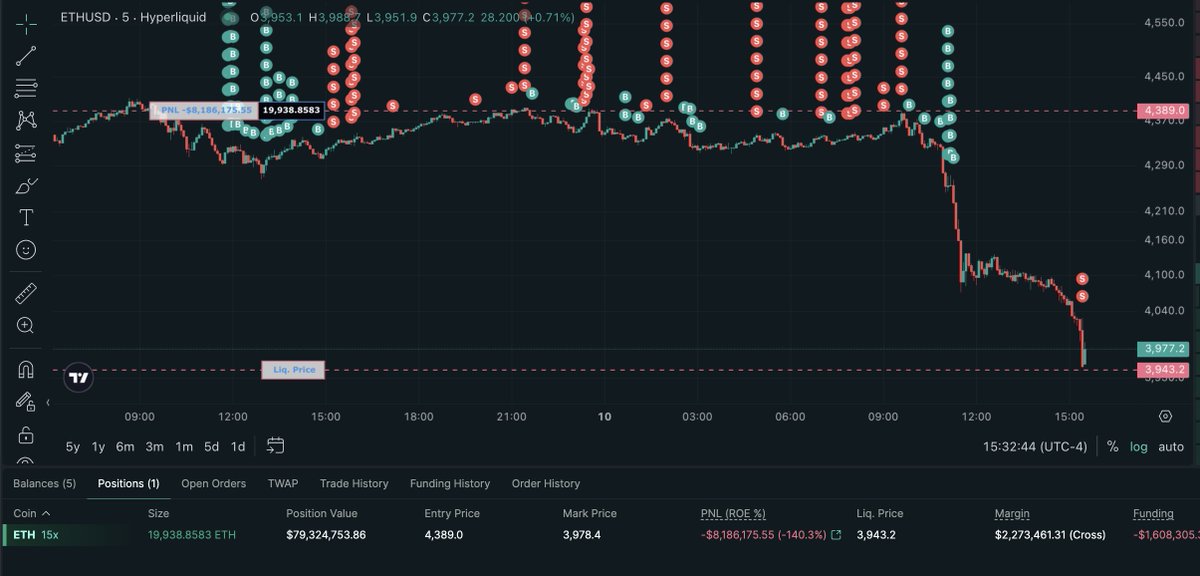Toggle the magnet snap mode
This screenshot has width=1200, height=576.
click(x=26, y=369)
